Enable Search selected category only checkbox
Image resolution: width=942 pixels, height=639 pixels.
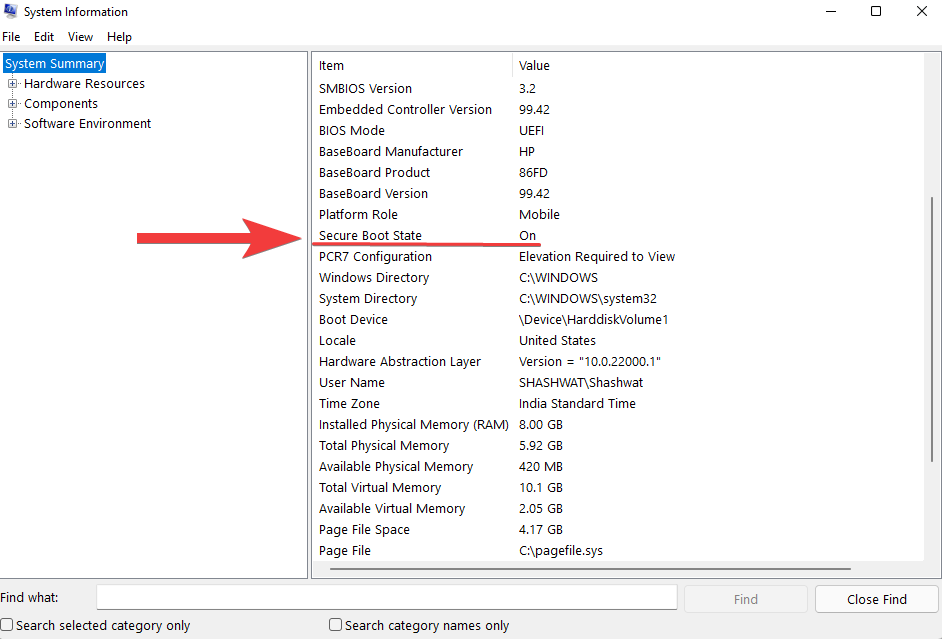[x=8, y=625]
